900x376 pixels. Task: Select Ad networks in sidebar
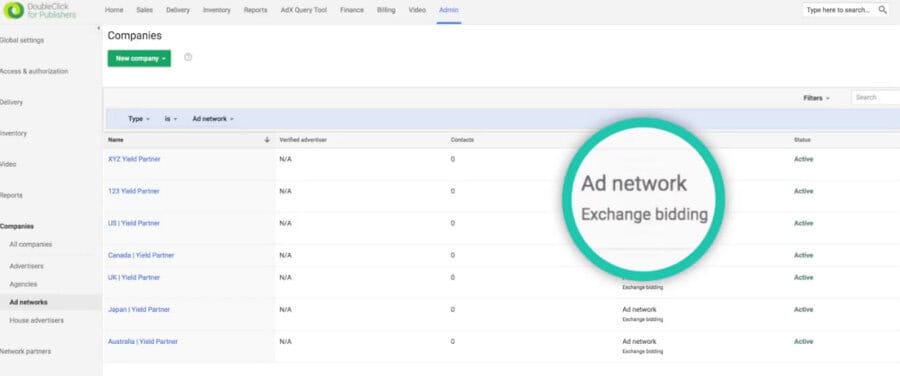(28, 302)
